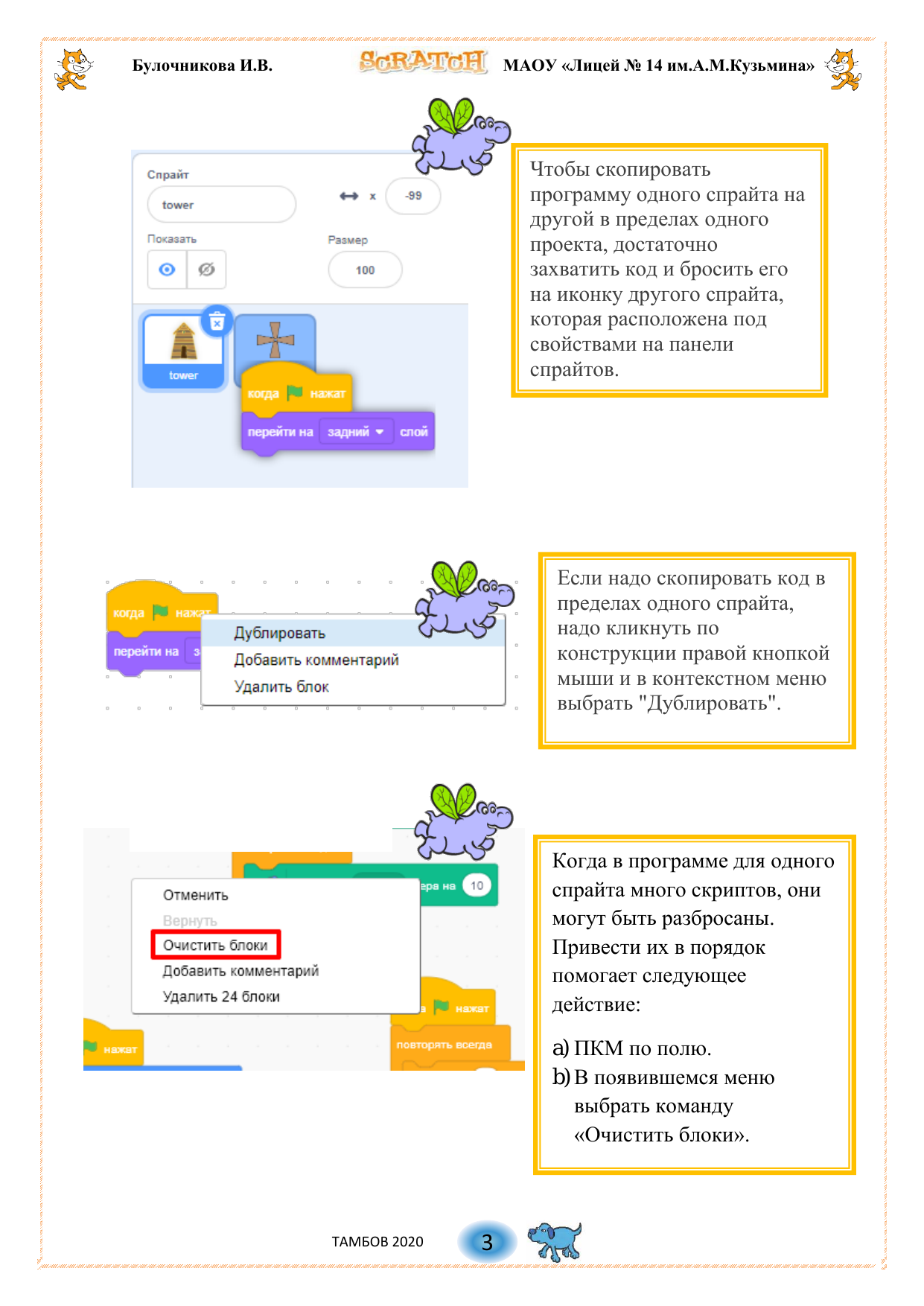Click the Scratch cat left of 'Булочникова И.В.'

(x=73, y=69)
